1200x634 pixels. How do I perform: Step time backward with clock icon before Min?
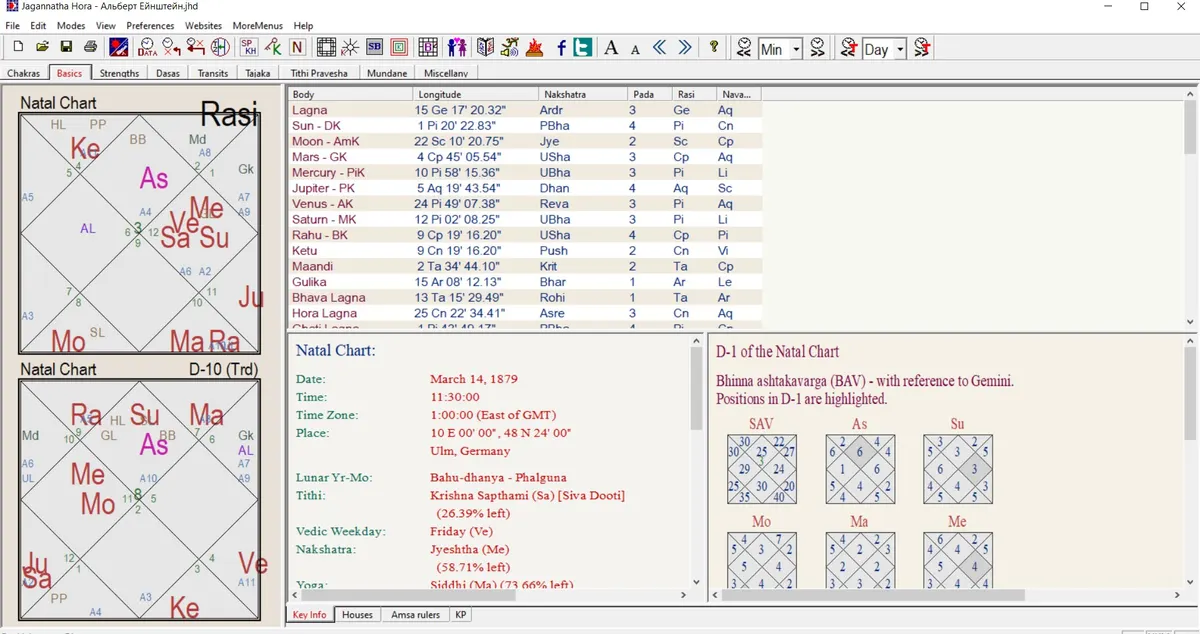tap(744, 47)
